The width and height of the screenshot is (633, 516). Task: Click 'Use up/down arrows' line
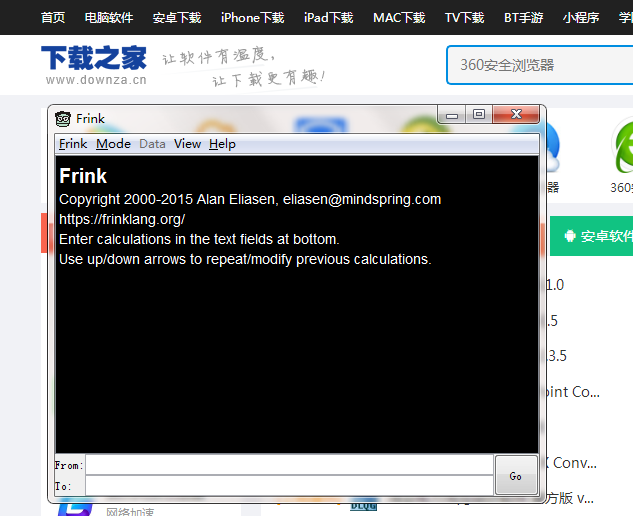[245, 259]
